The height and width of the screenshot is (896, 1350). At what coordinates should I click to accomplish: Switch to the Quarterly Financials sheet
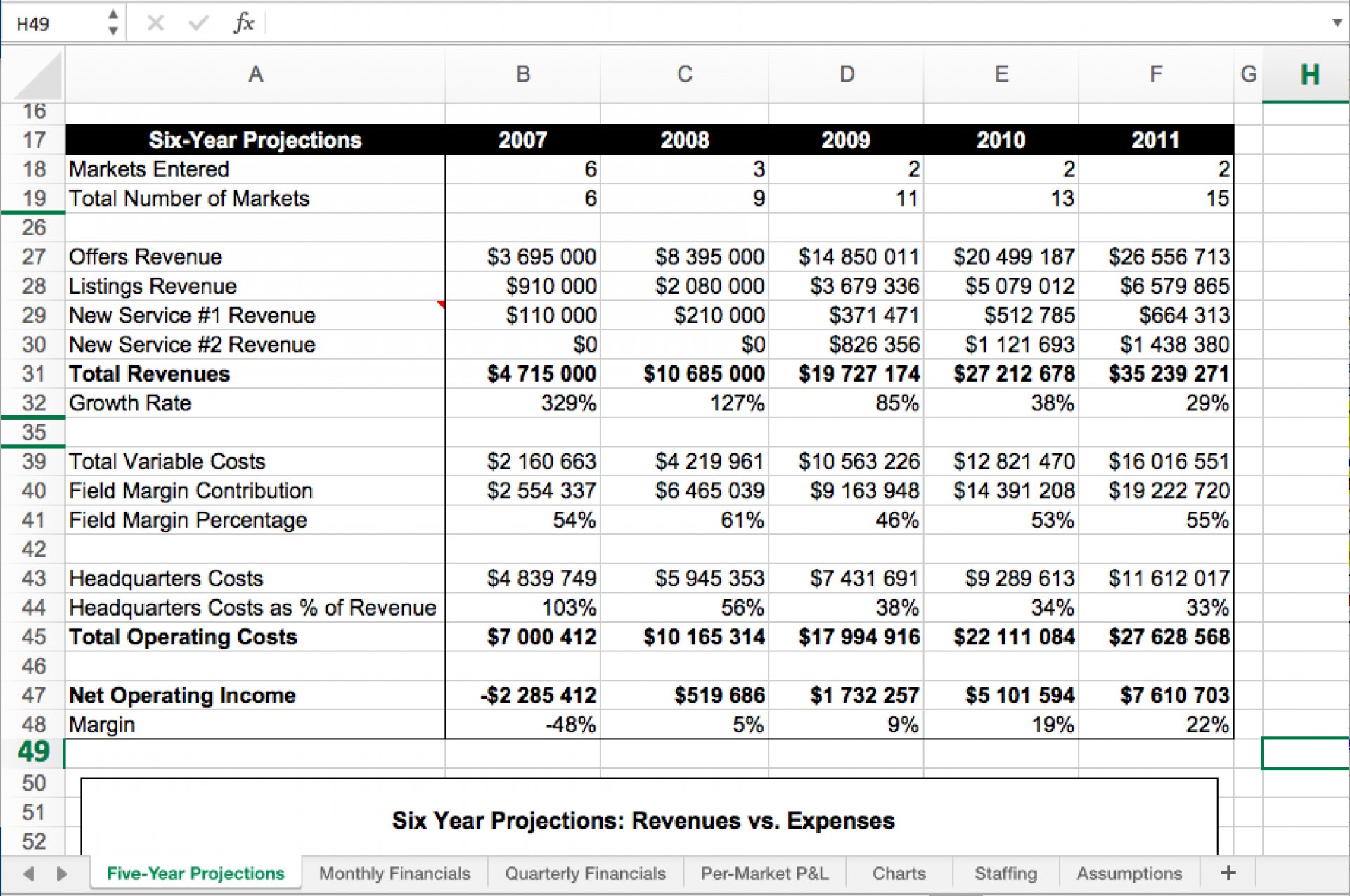(x=585, y=874)
